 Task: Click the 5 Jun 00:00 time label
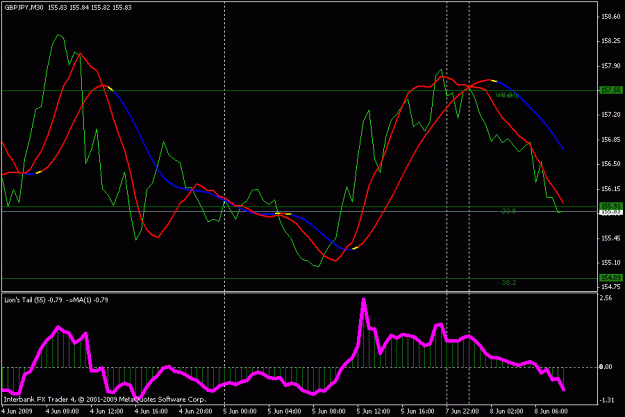(x=240, y=411)
